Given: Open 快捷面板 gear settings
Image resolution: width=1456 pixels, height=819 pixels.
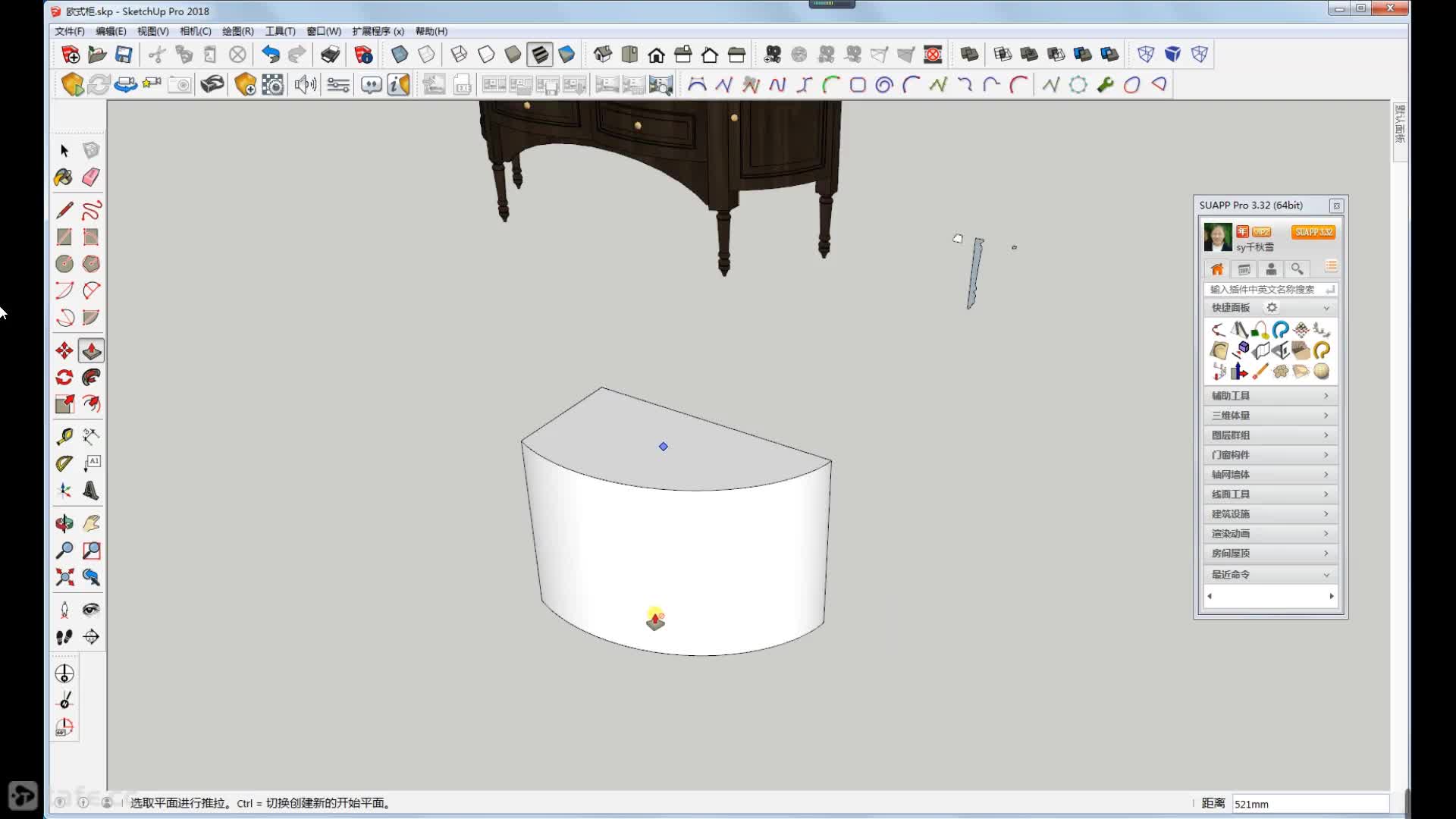Looking at the screenshot, I should pos(1272,307).
